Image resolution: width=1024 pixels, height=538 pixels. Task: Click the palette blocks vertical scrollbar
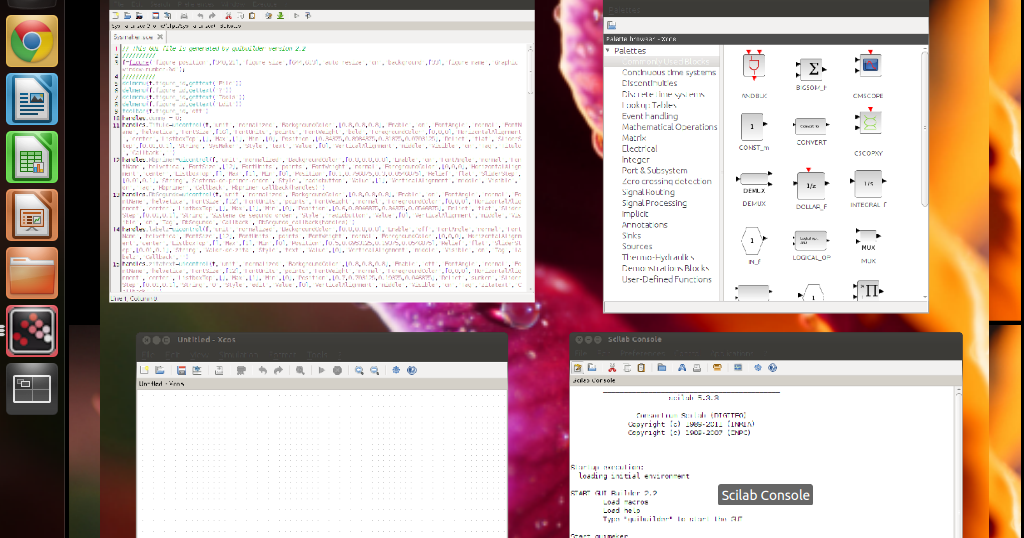point(924,129)
